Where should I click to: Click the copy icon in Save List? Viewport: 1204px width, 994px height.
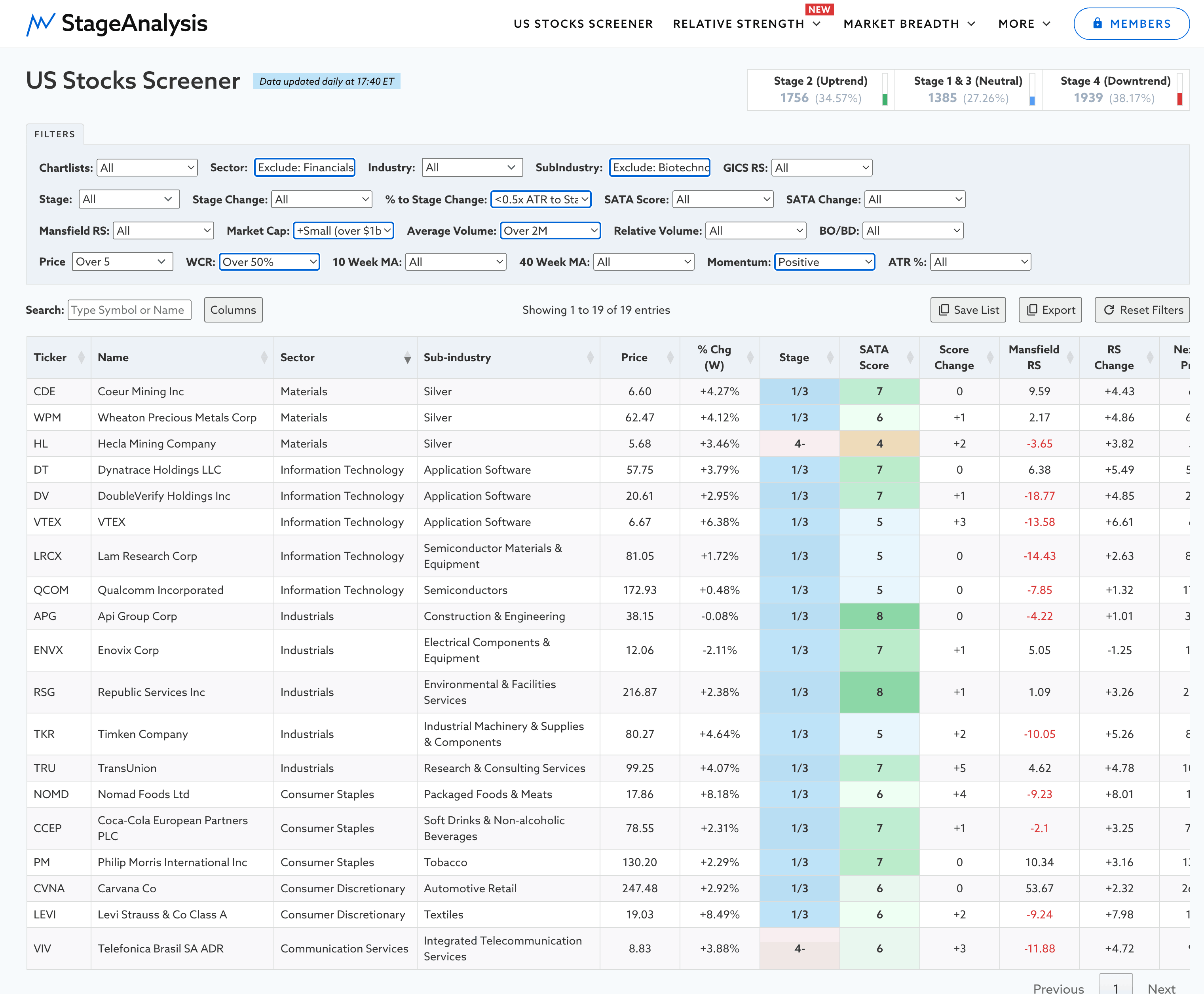(x=944, y=310)
